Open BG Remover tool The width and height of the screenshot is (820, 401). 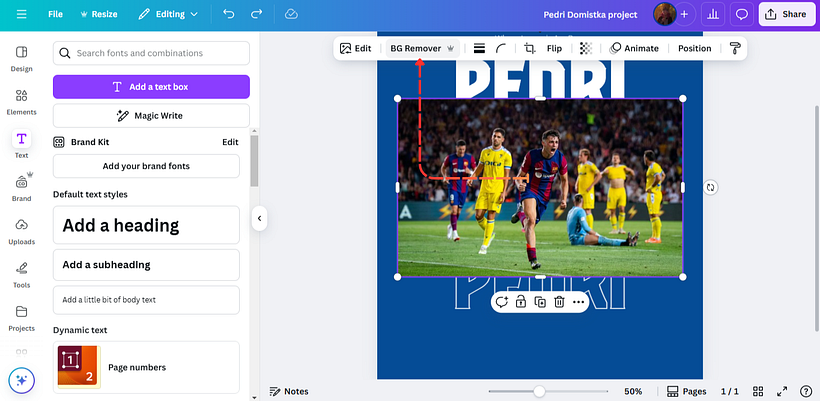click(x=423, y=49)
